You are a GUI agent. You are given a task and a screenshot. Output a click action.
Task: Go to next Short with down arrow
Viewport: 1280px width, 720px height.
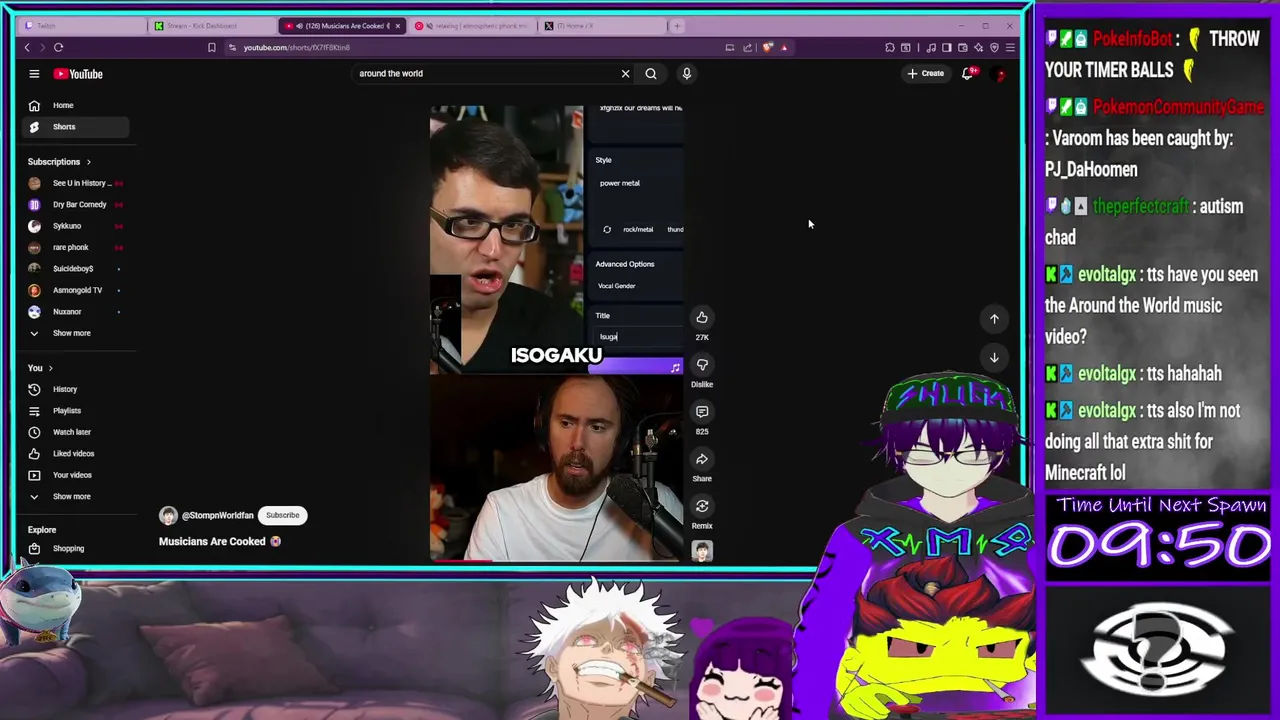[994, 357]
